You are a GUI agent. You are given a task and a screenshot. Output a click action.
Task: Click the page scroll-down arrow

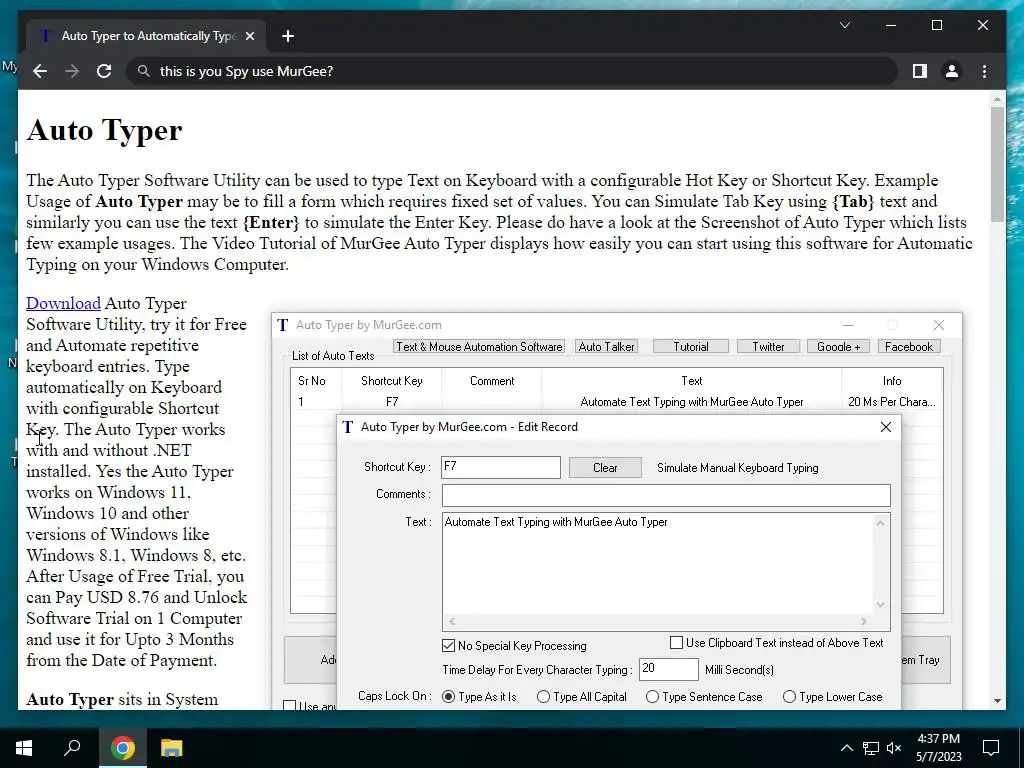tap(997, 701)
